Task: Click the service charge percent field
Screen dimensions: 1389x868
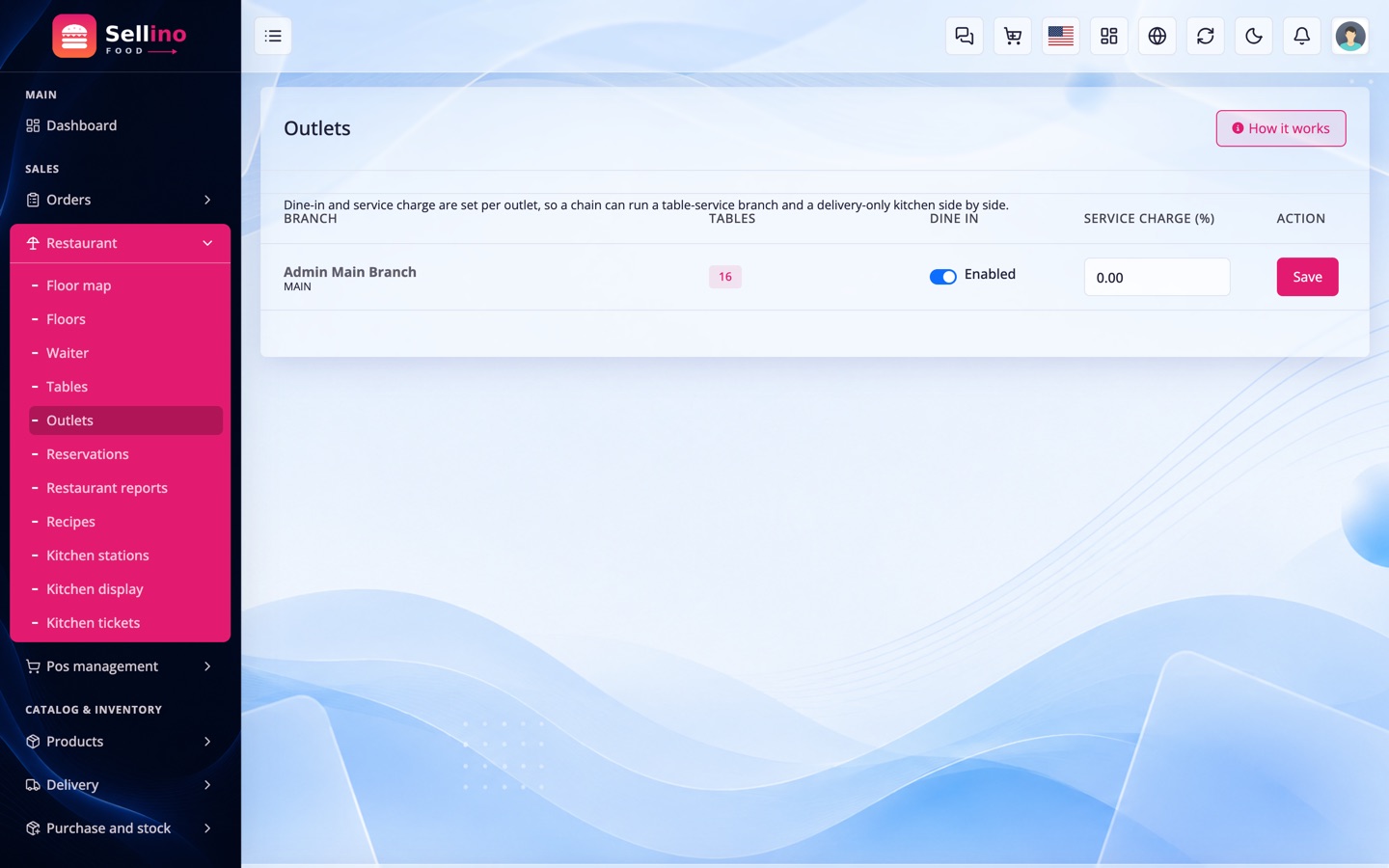Action: 1157,277
